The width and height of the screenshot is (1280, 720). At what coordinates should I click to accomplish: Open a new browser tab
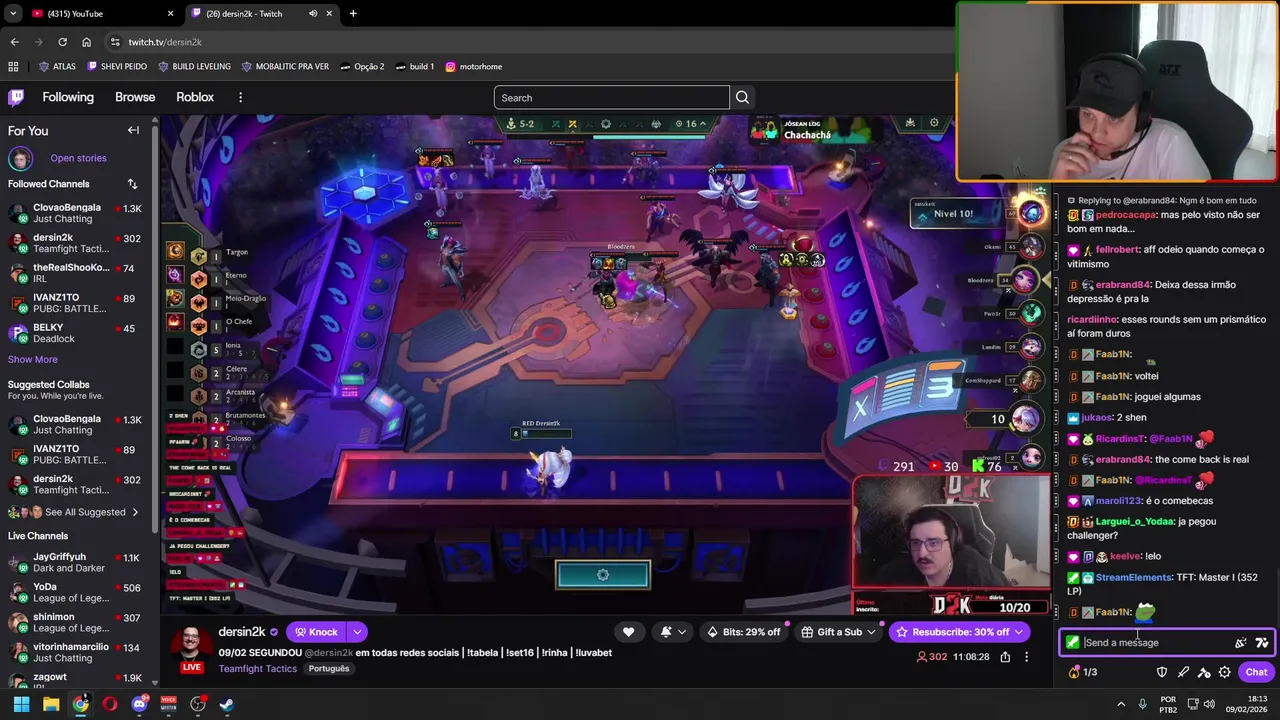[353, 13]
